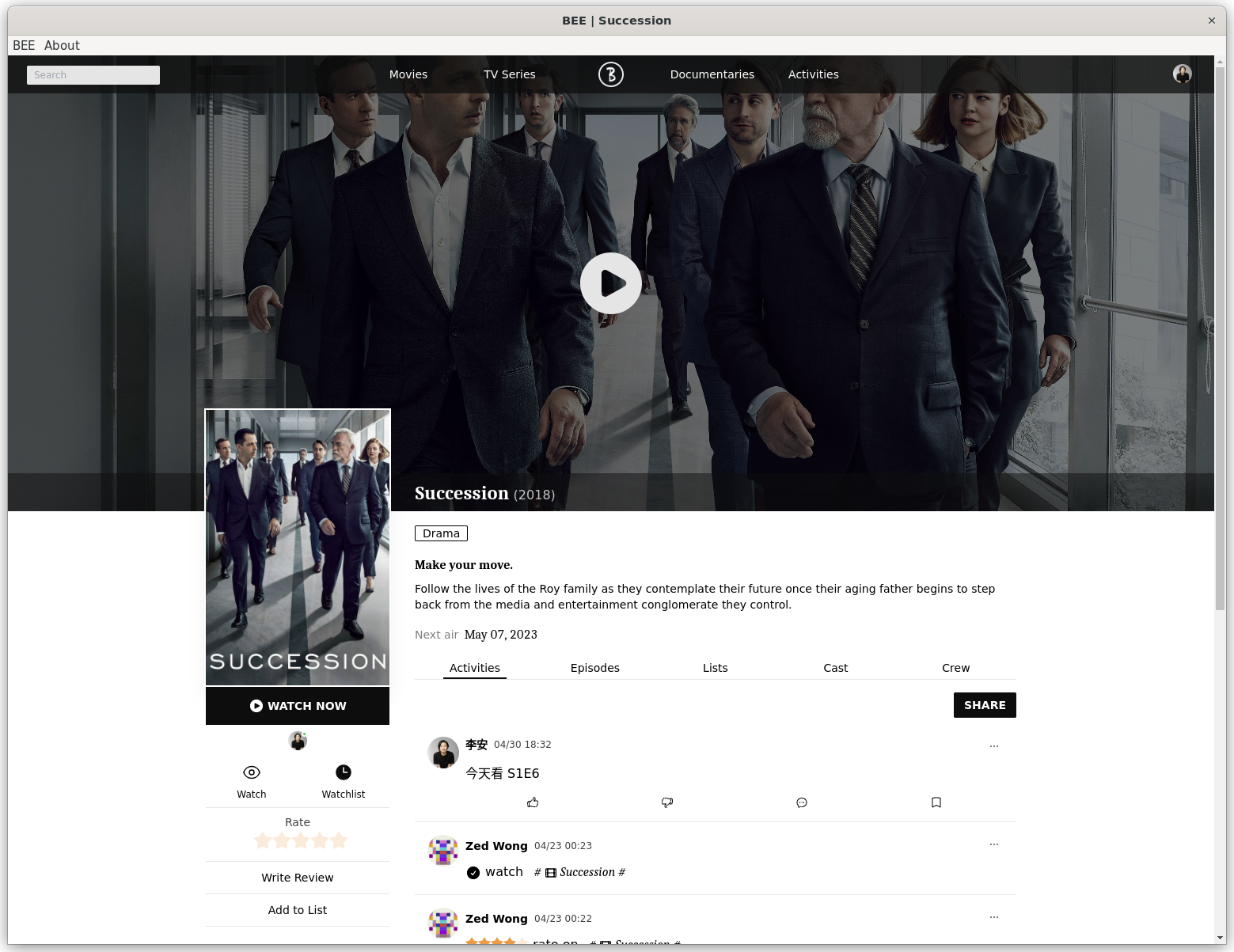
Task: Select the Activities tab under Next air
Action: coord(475,668)
